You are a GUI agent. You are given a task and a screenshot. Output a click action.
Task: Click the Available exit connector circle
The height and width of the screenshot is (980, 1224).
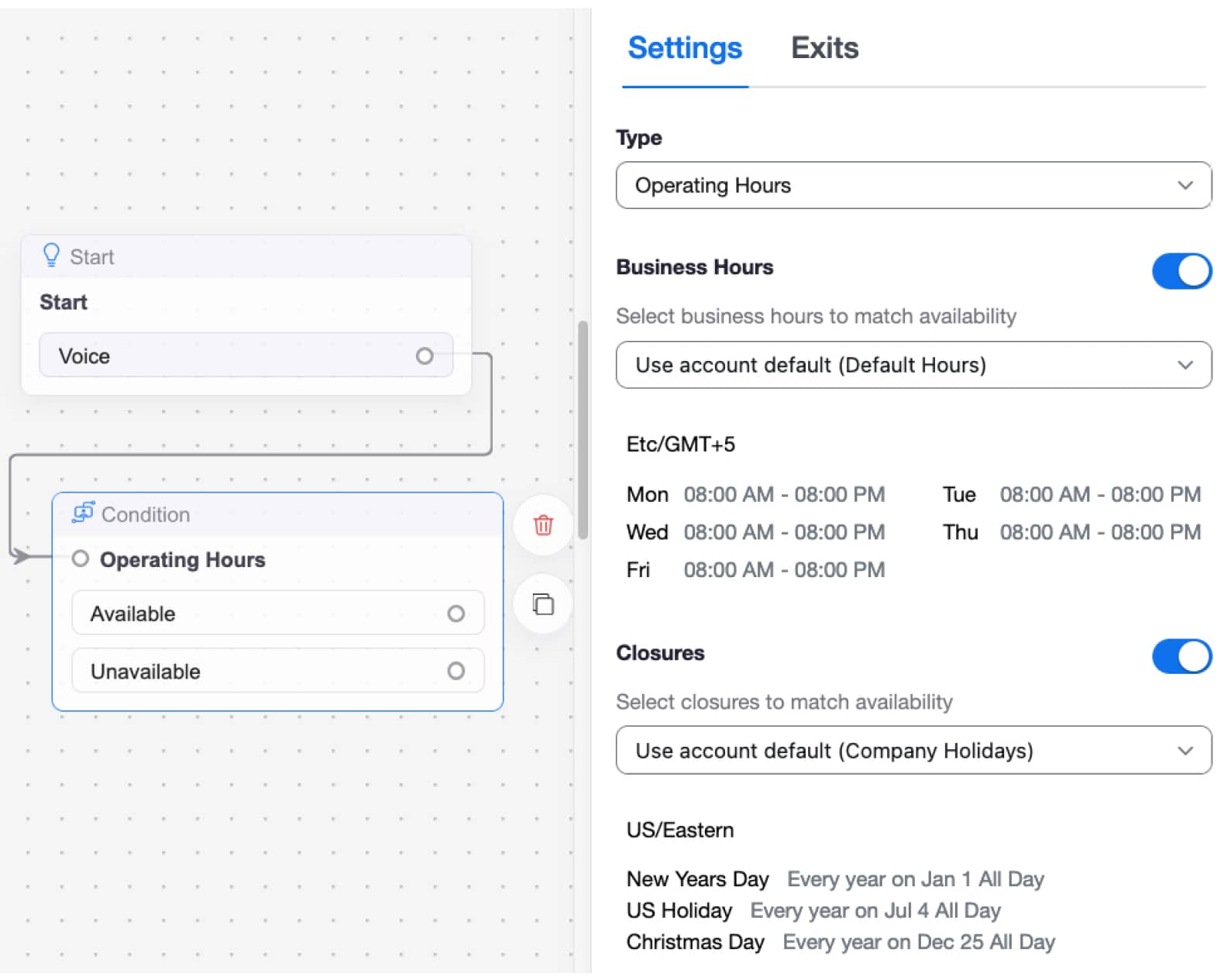click(456, 614)
